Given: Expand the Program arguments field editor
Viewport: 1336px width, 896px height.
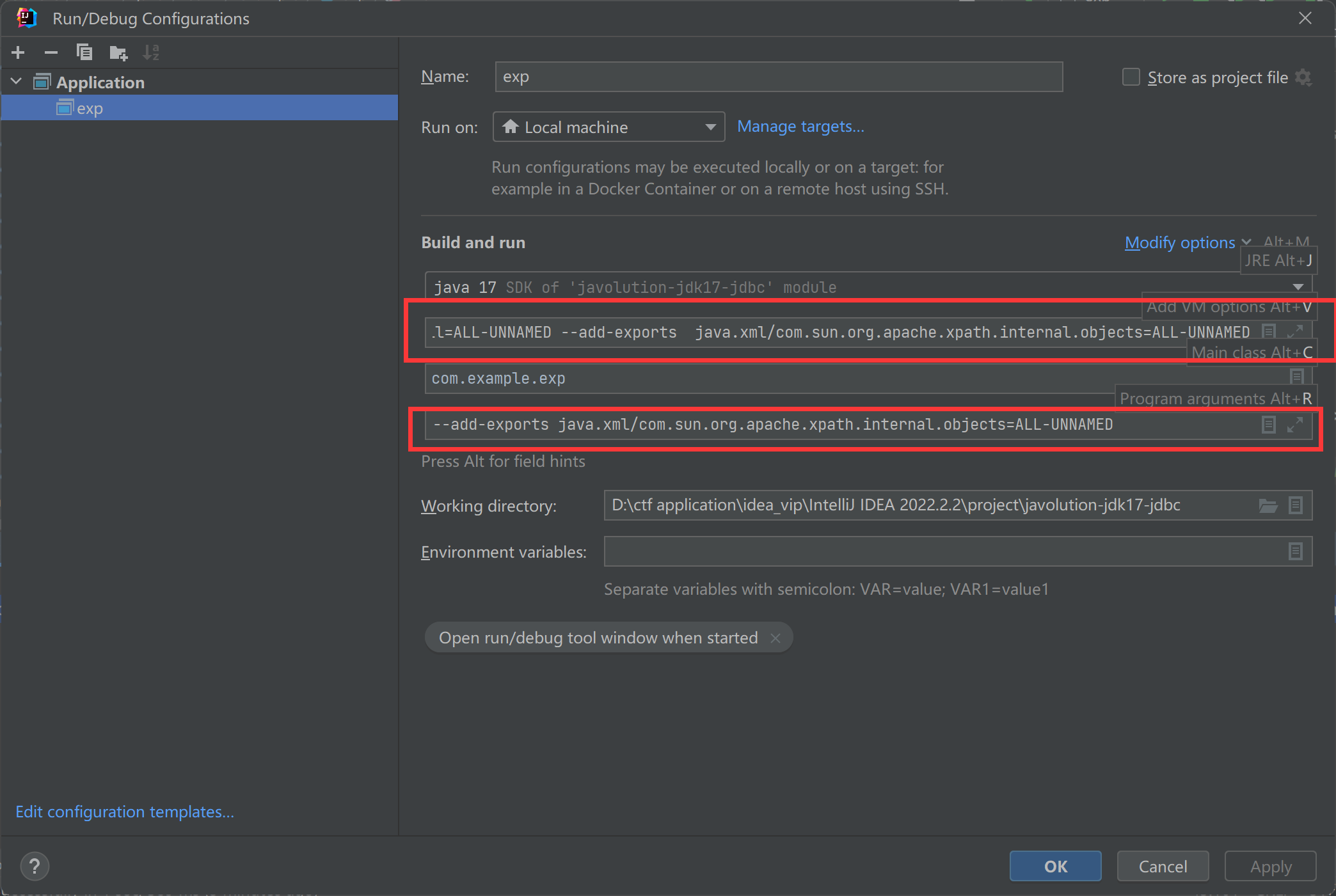Looking at the screenshot, I should 1295,425.
